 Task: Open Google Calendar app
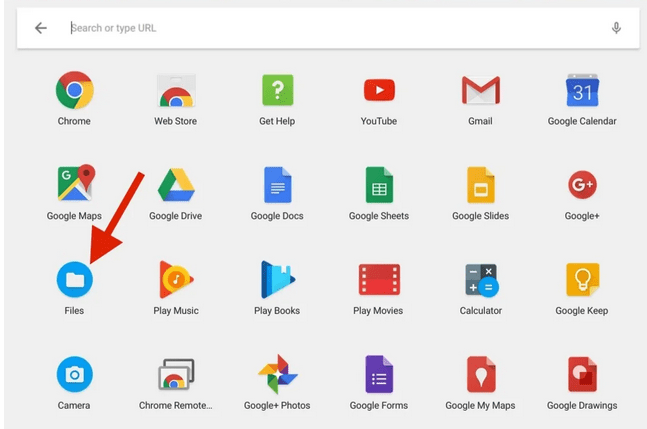coord(582,90)
